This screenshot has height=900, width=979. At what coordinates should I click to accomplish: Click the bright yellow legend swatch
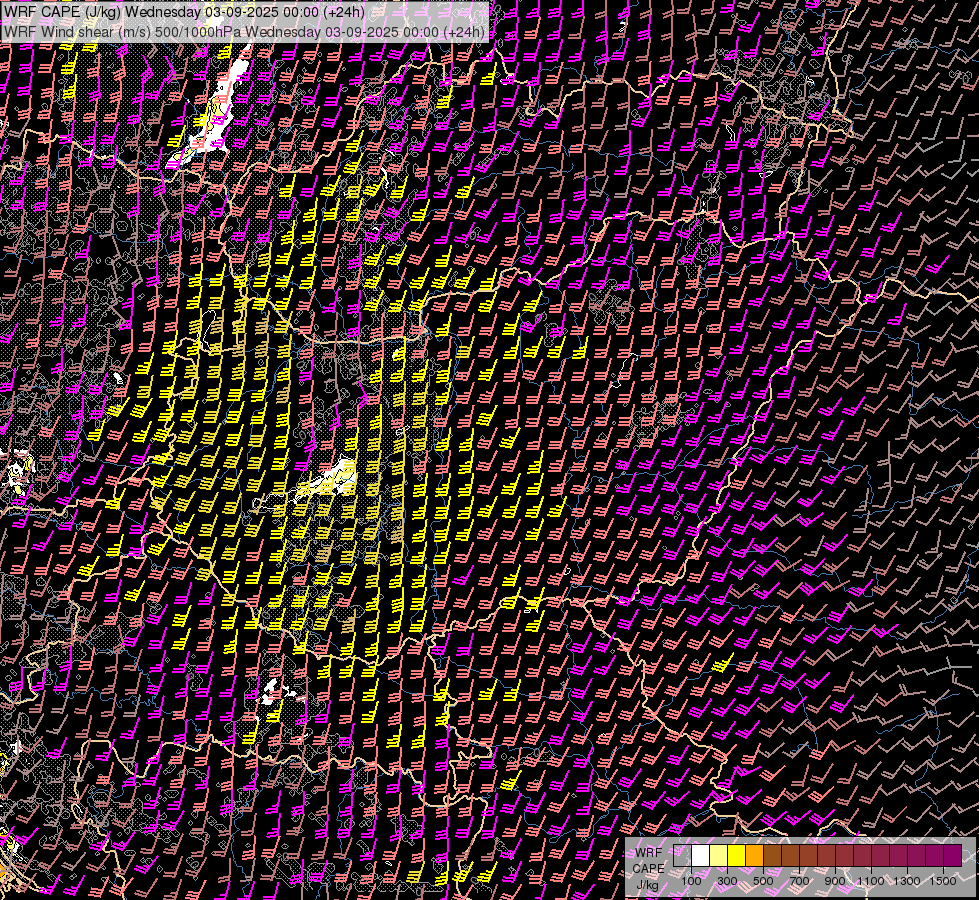[737, 855]
